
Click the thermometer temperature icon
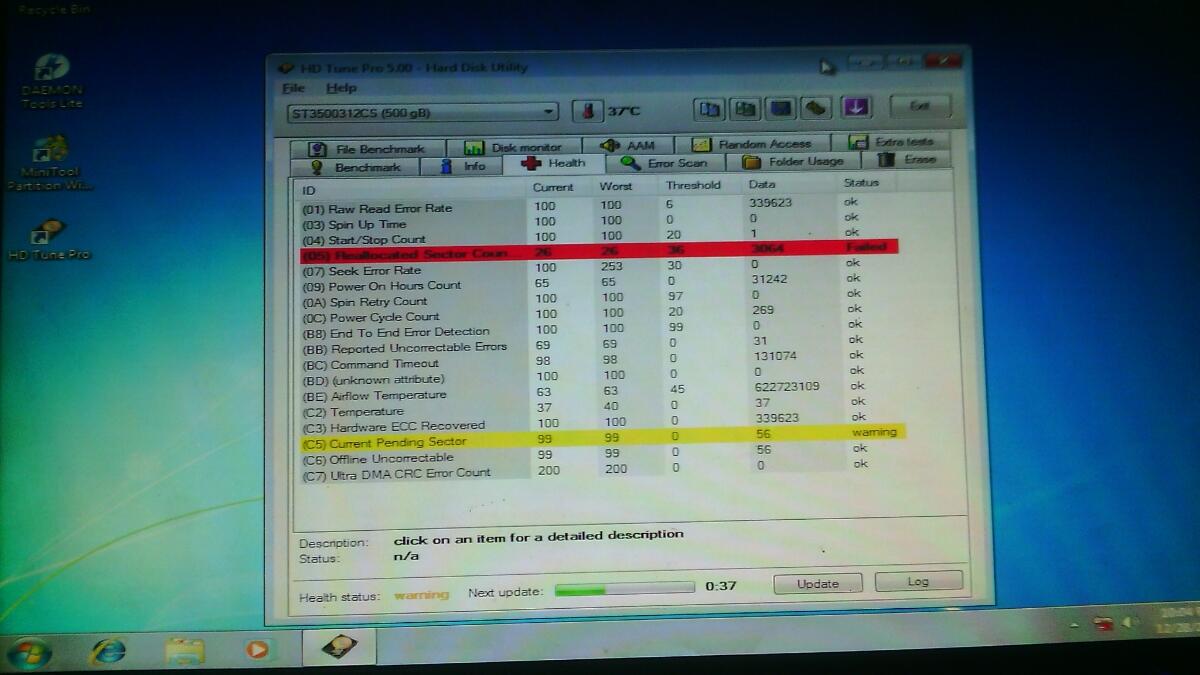(587, 111)
